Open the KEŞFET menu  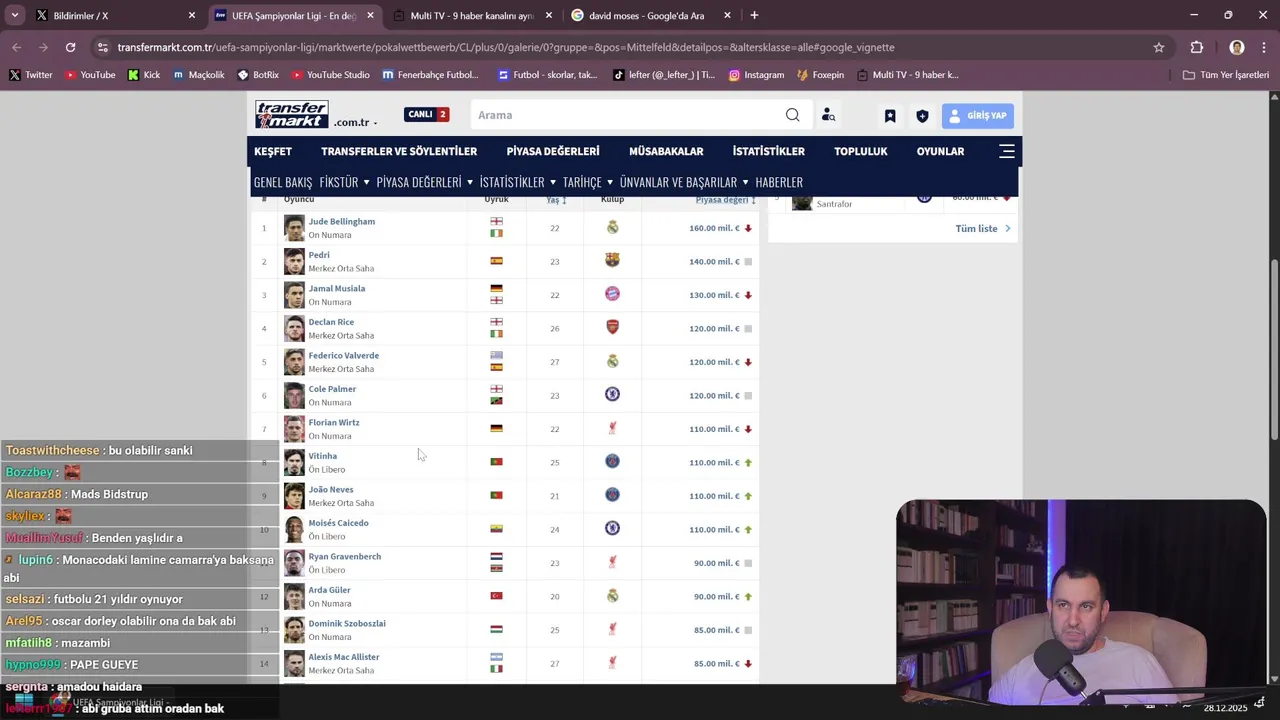pos(273,151)
